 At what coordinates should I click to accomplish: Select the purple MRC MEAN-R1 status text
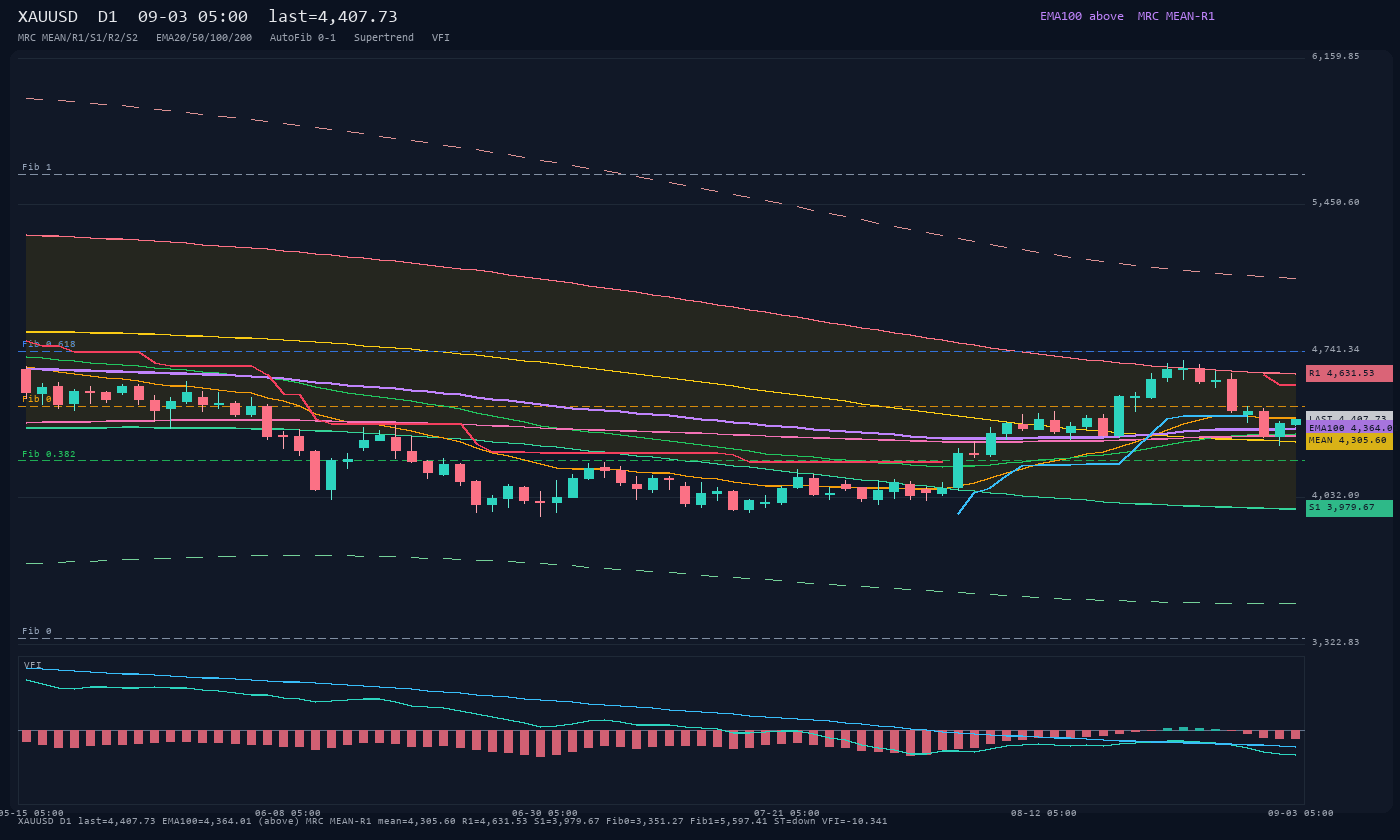1176,16
